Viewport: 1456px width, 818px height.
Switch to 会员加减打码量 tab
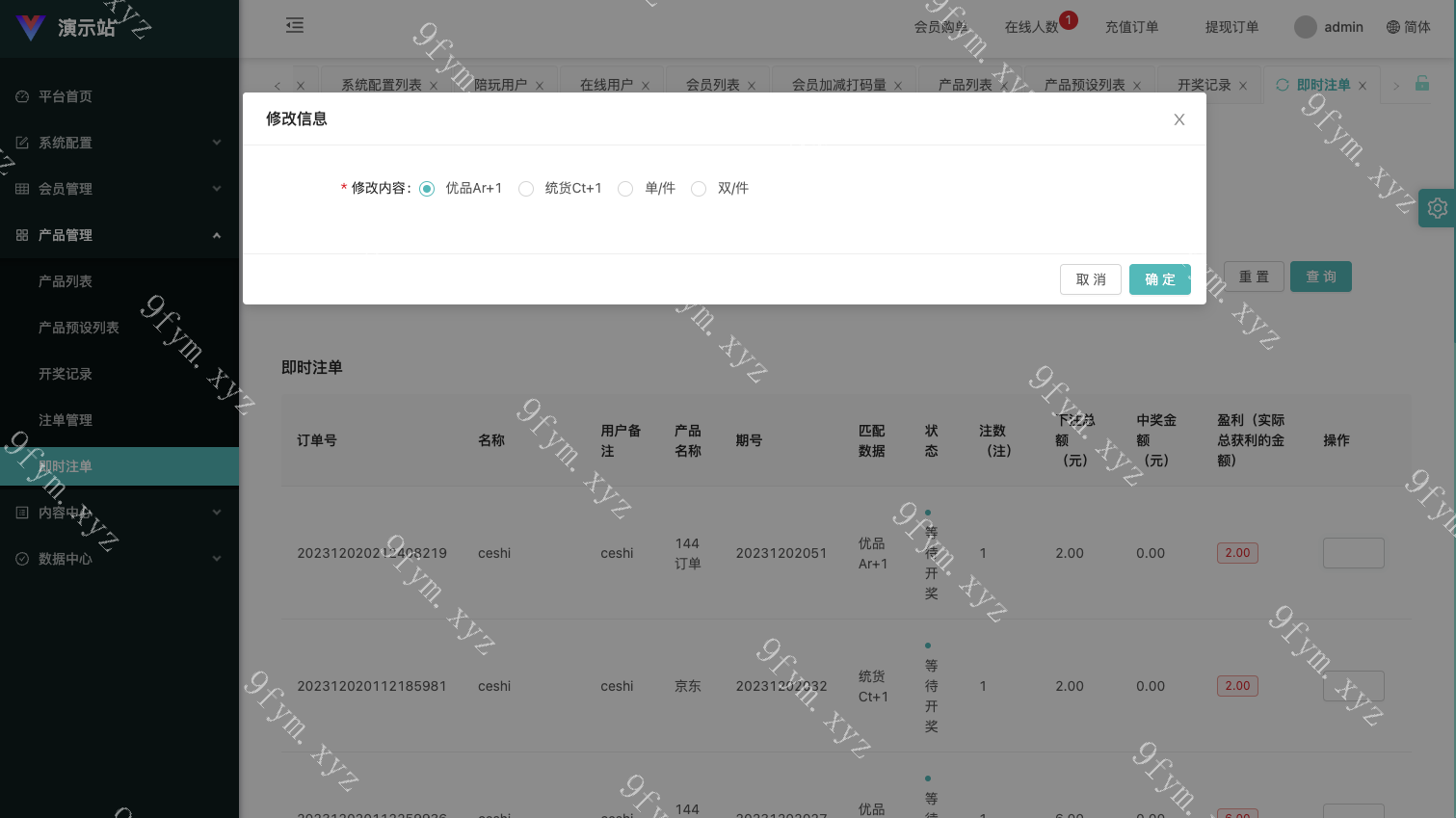click(x=838, y=85)
